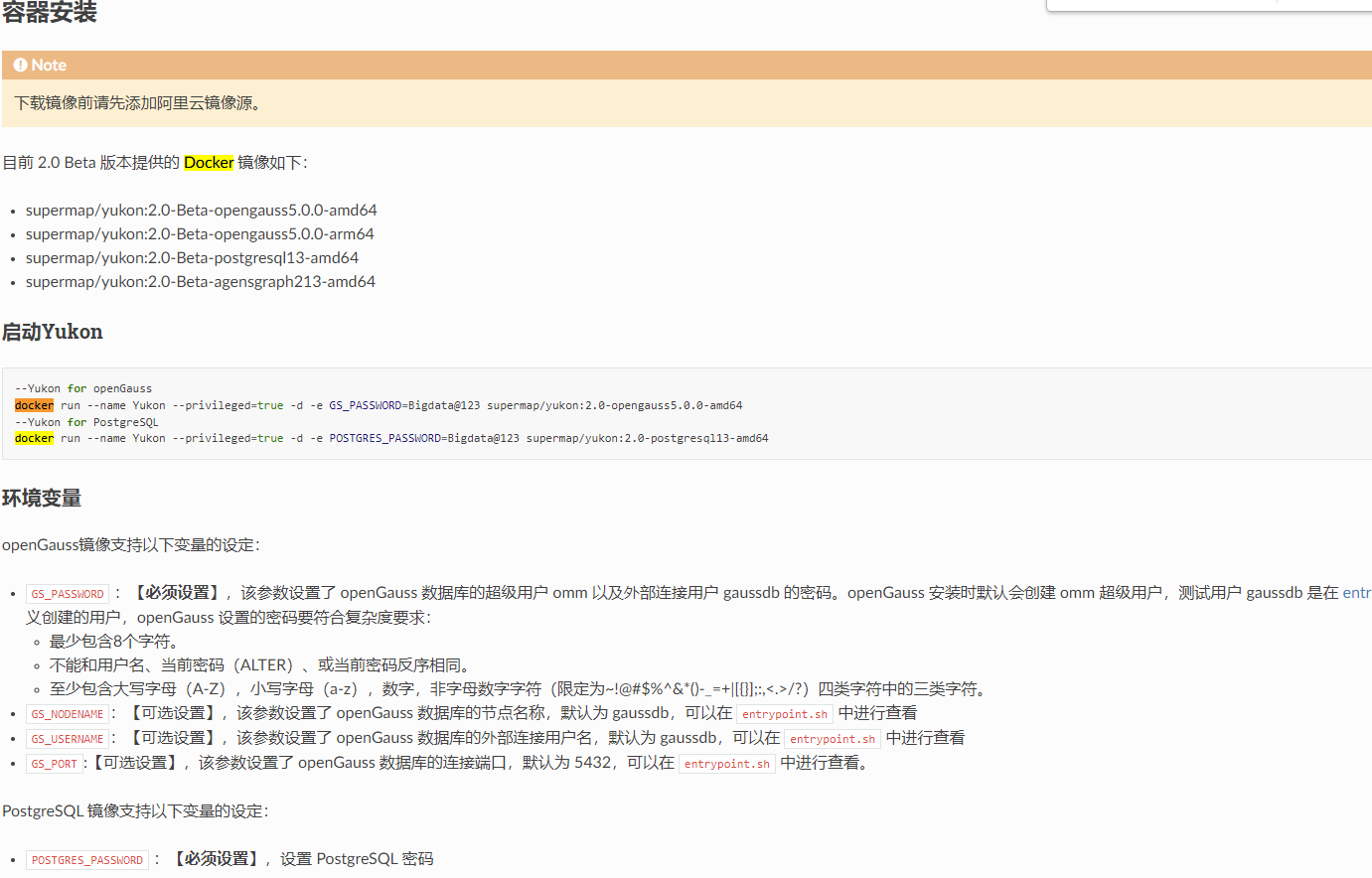Screen dimensions: 1372x878
Task: Click the Note text about 阿里云镜像源
Action: [139, 103]
